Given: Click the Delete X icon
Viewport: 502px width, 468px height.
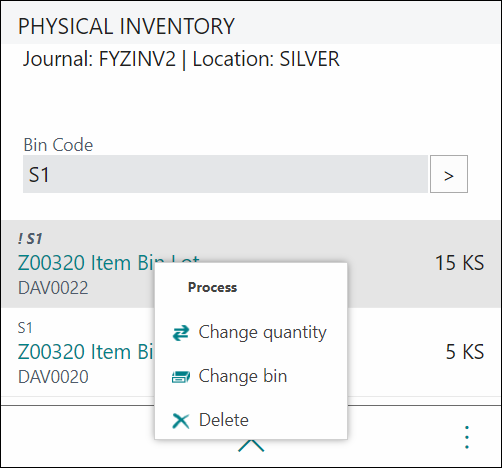Looking at the screenshot, I should tap(181, 420).
